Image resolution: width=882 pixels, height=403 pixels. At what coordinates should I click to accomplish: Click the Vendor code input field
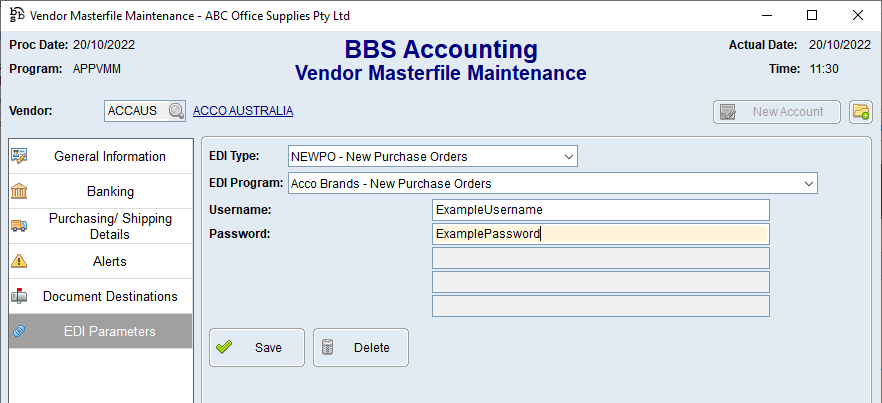tap(134, 111)
